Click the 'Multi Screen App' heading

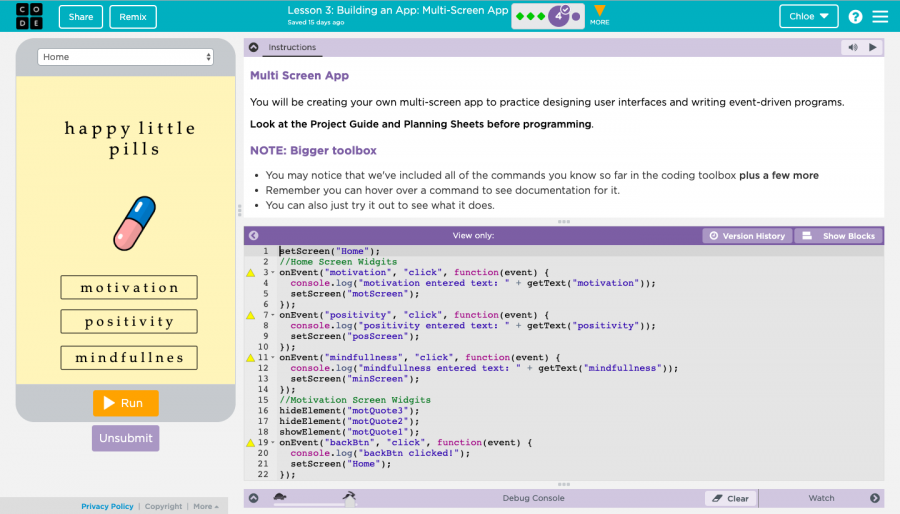click(x=299, y=75)
